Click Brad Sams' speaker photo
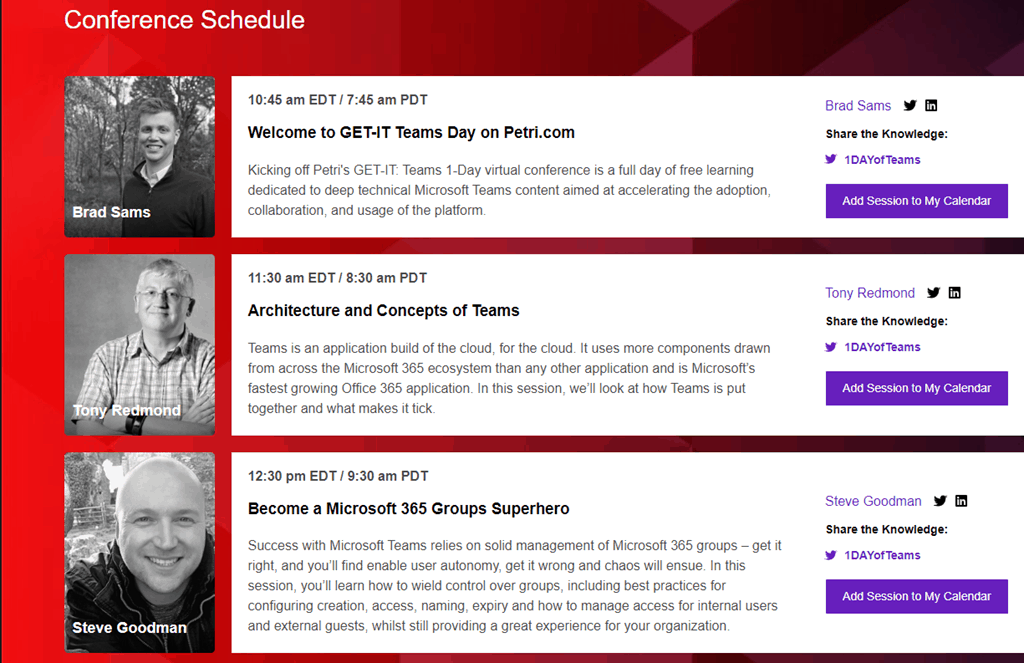Image resolution: width=1024 pixels, height=663 pixels. pyautogui.click(x=140, y=156)
